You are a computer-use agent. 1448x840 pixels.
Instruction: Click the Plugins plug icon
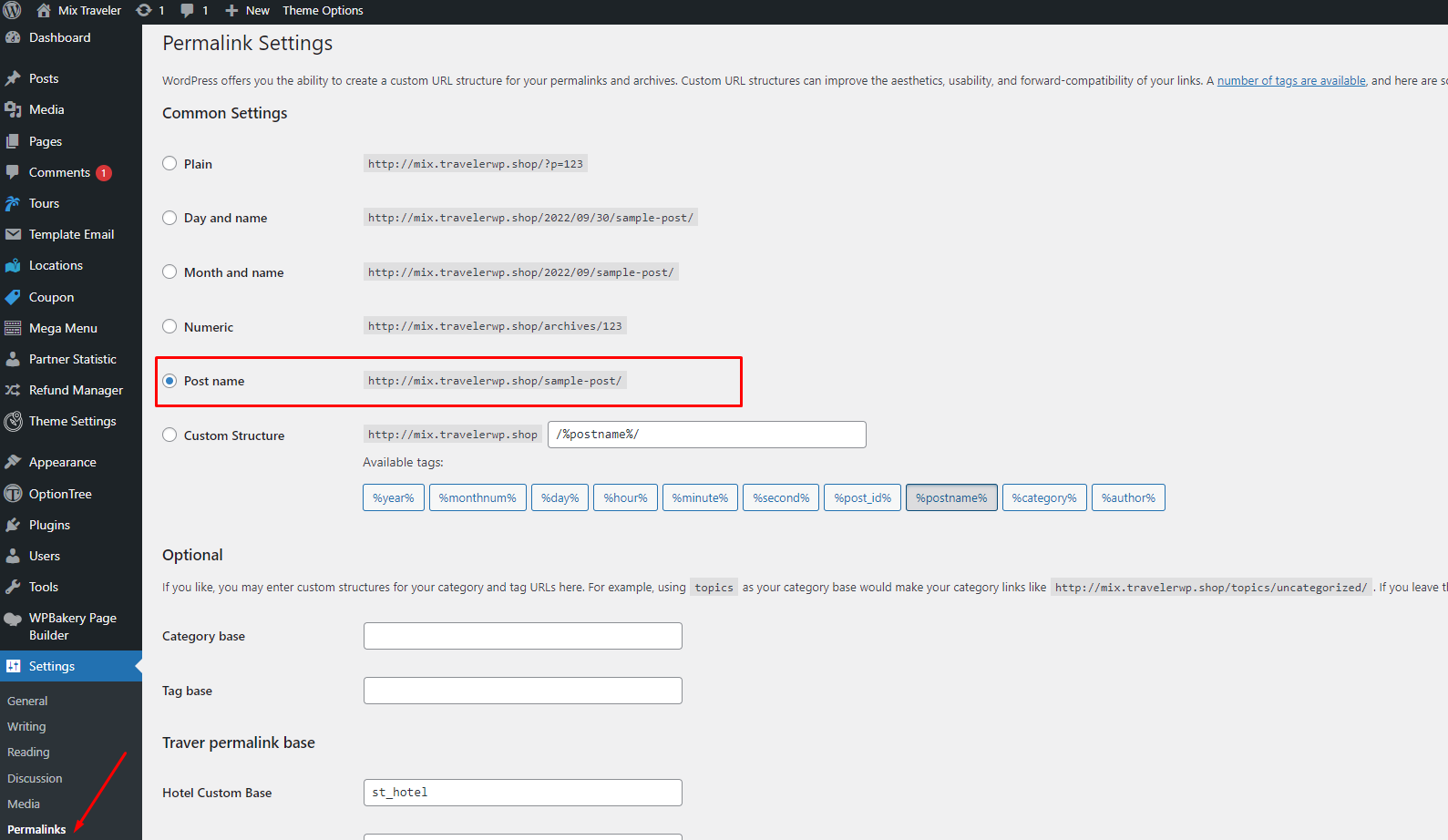click(x=13, y=525)
